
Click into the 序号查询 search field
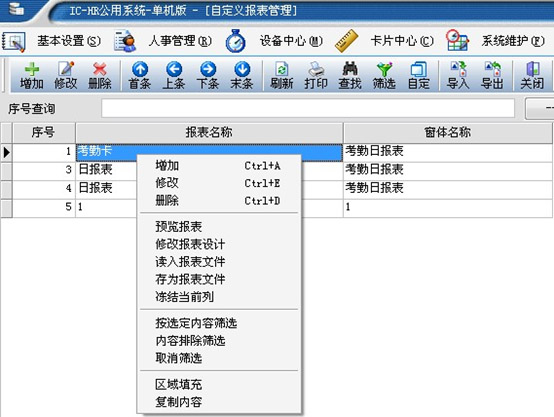308,108
